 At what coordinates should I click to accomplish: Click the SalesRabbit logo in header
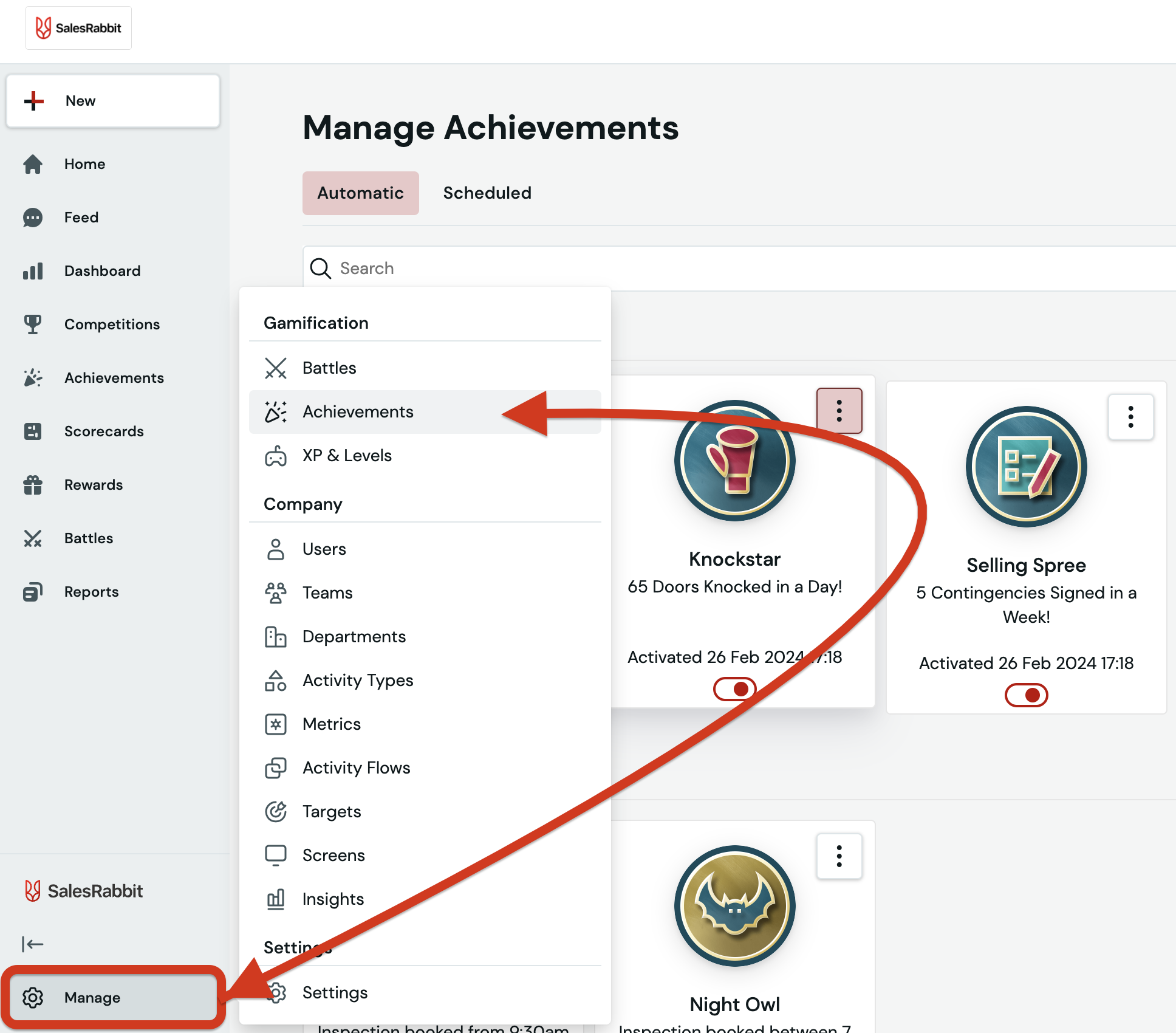tap(78, 28)
